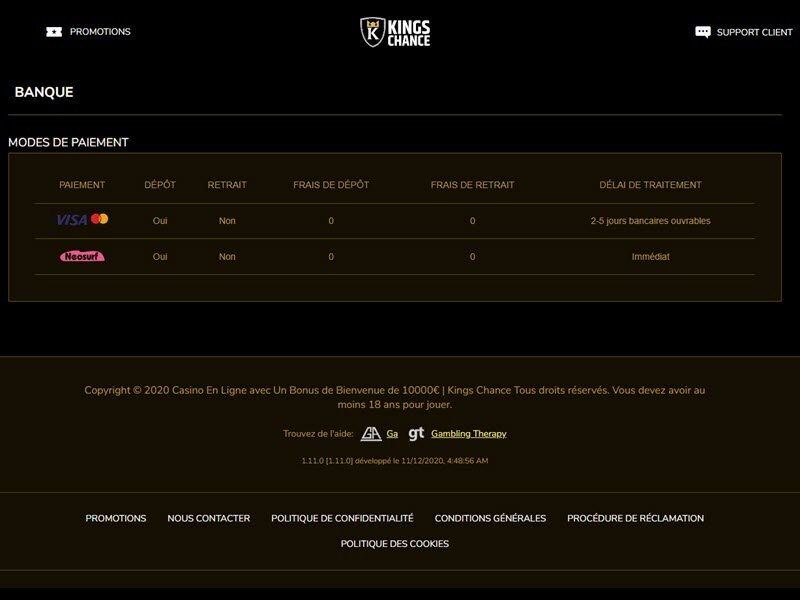
Task: Click Oui deposit cell in Neosurf row
Action: click(x=160, y=257)
